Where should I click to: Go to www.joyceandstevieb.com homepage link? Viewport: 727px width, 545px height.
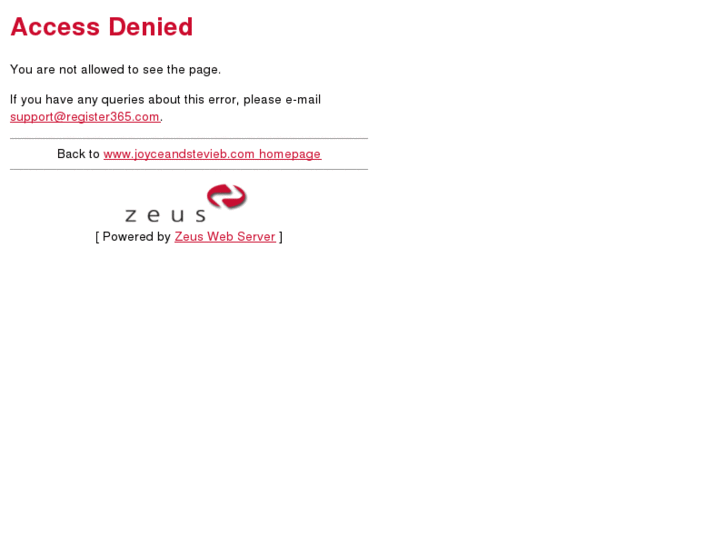click(212, 154)
